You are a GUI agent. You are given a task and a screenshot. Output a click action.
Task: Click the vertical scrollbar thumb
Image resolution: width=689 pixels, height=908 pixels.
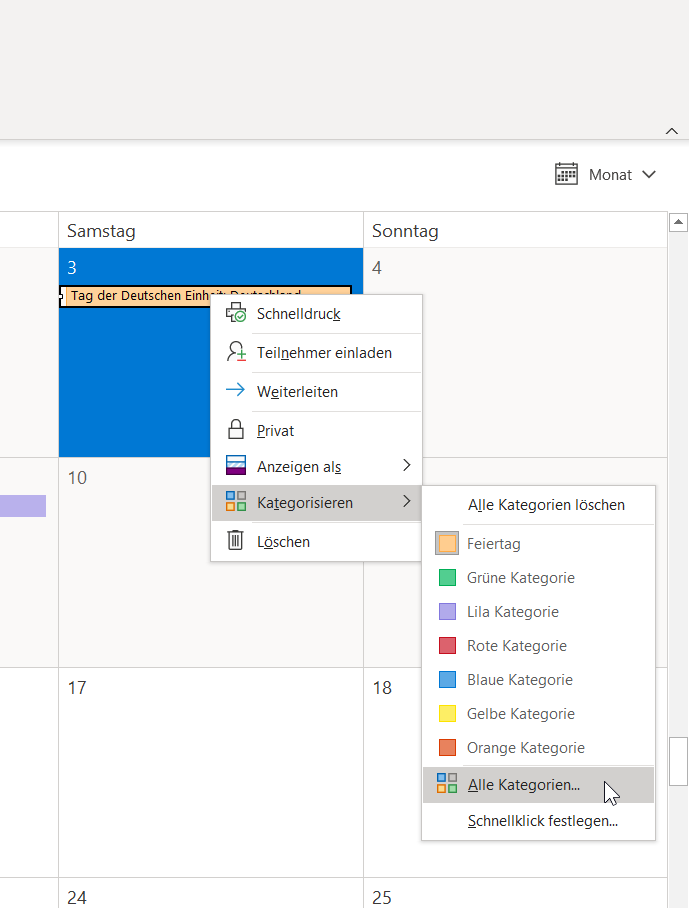pyautogui.click(x=679, y=761)
